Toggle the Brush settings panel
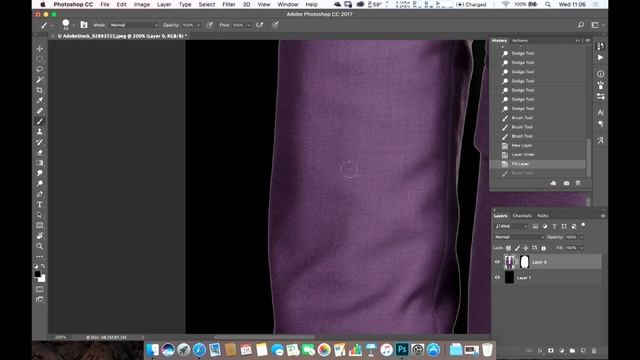The image size is (640, 360). click(x=84, y=25)
